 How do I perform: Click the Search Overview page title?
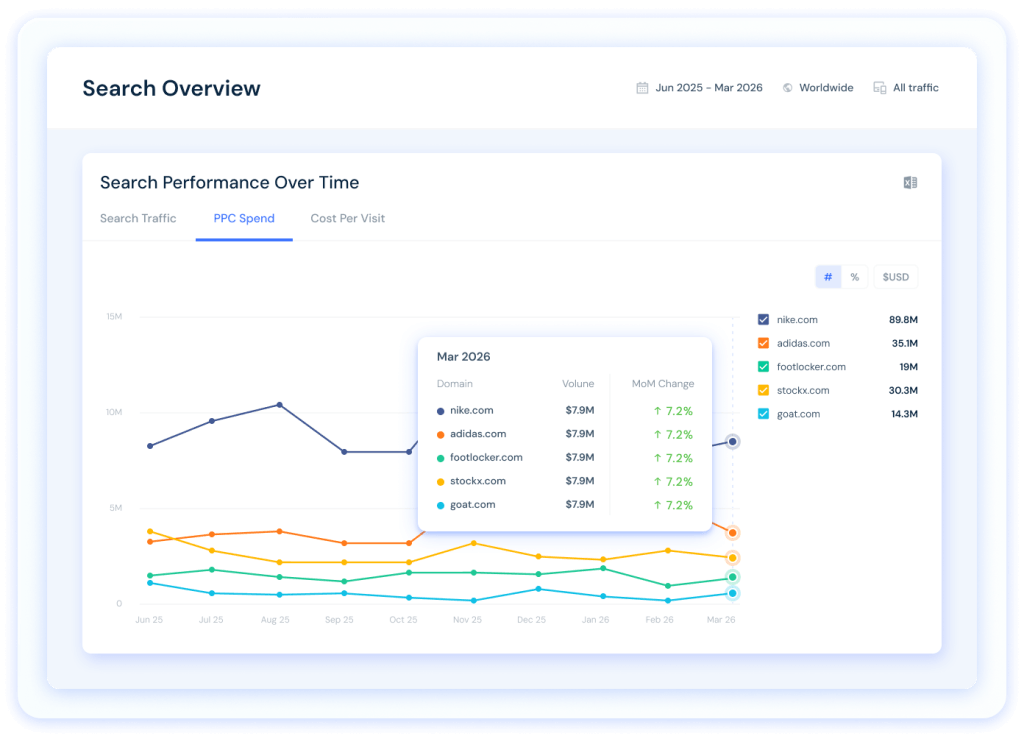(171, 88)
